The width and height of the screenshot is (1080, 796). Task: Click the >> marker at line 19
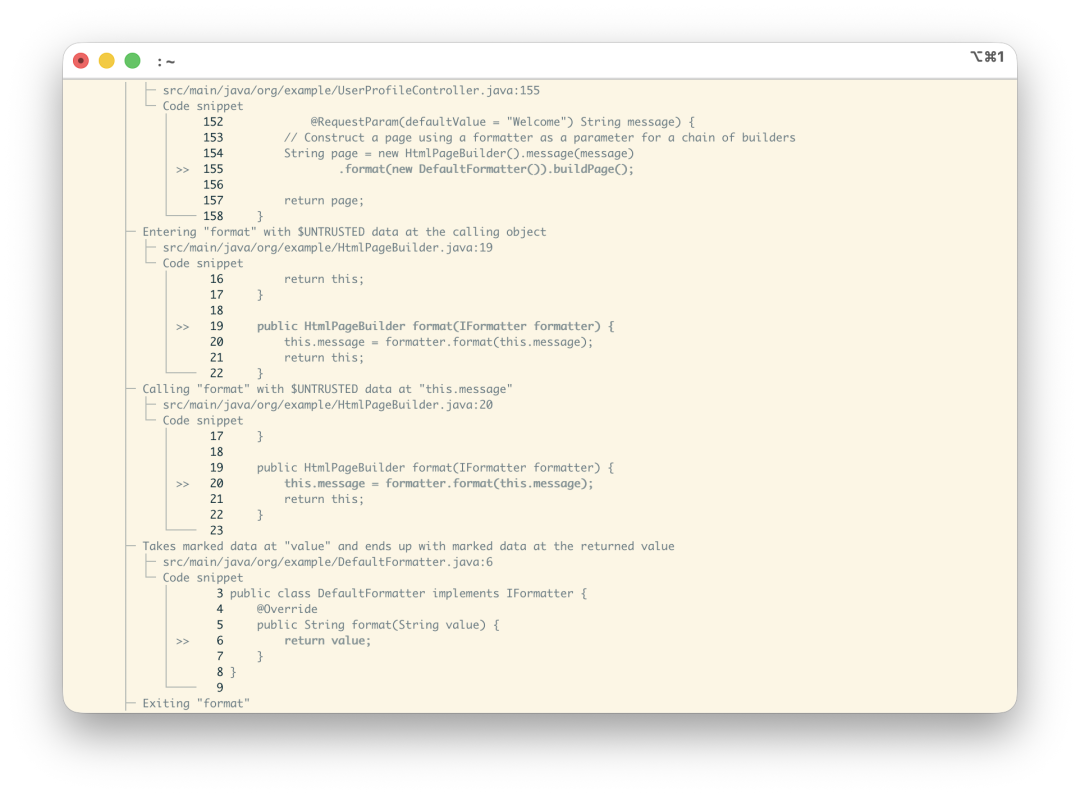click(183, 326)
